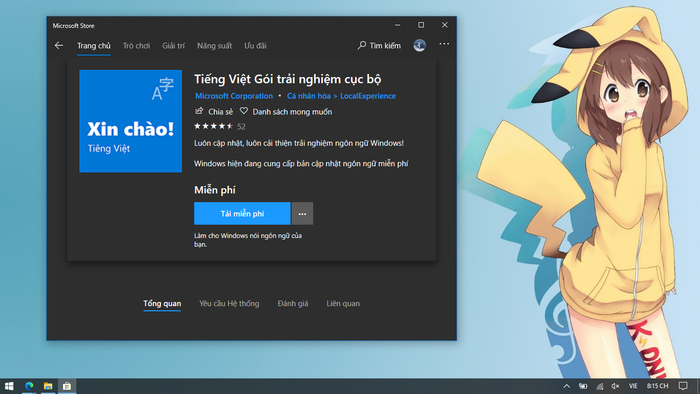Open the Cá nhân hóa > LocalExperience category link
The height and width of the screenshot is (394, 700).
(x=341, y=96)
